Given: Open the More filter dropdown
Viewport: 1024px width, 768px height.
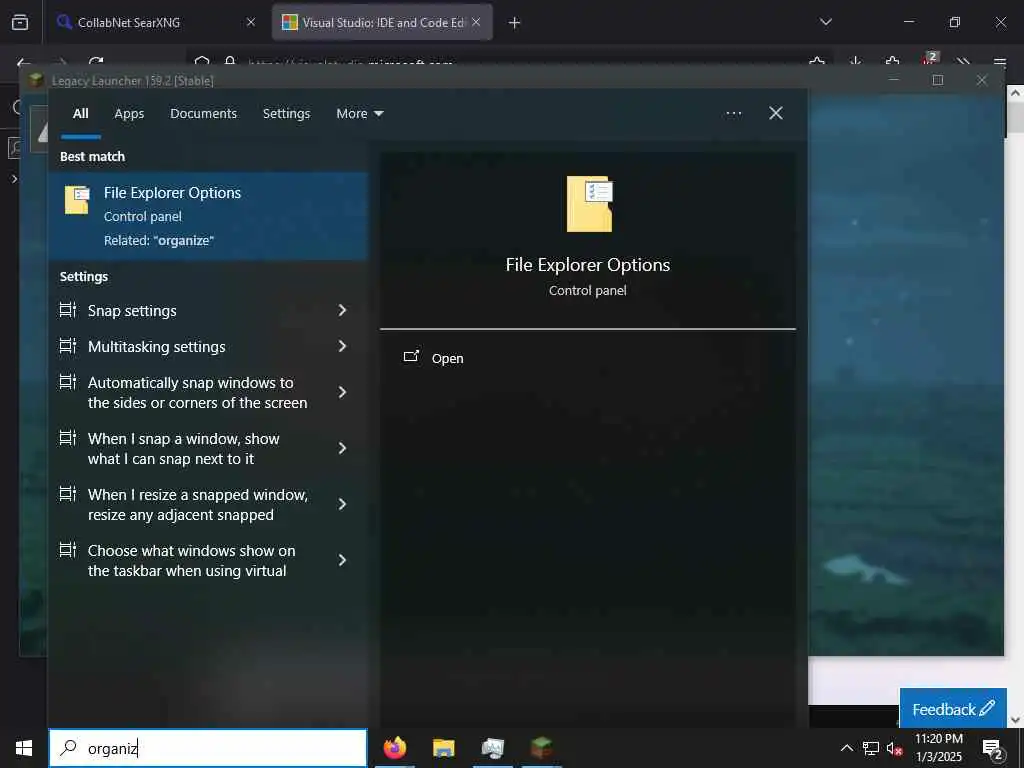Looking at the screenshot, I should 359,114.
